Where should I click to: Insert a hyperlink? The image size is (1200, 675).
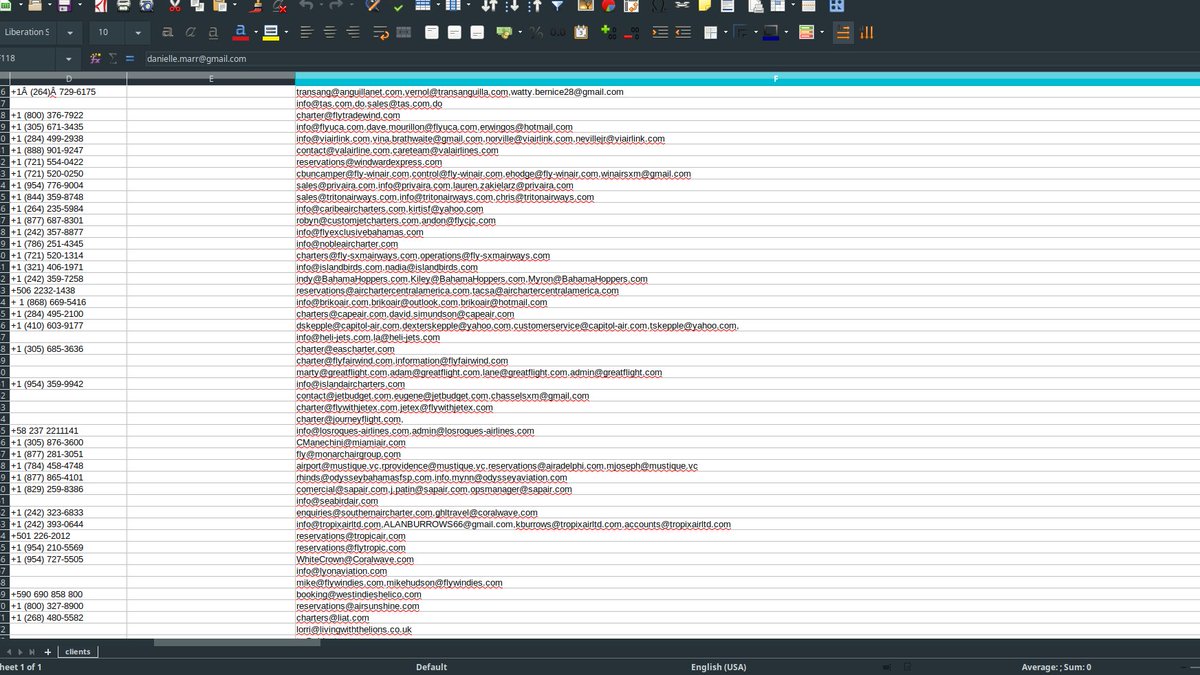pos(682,6)
